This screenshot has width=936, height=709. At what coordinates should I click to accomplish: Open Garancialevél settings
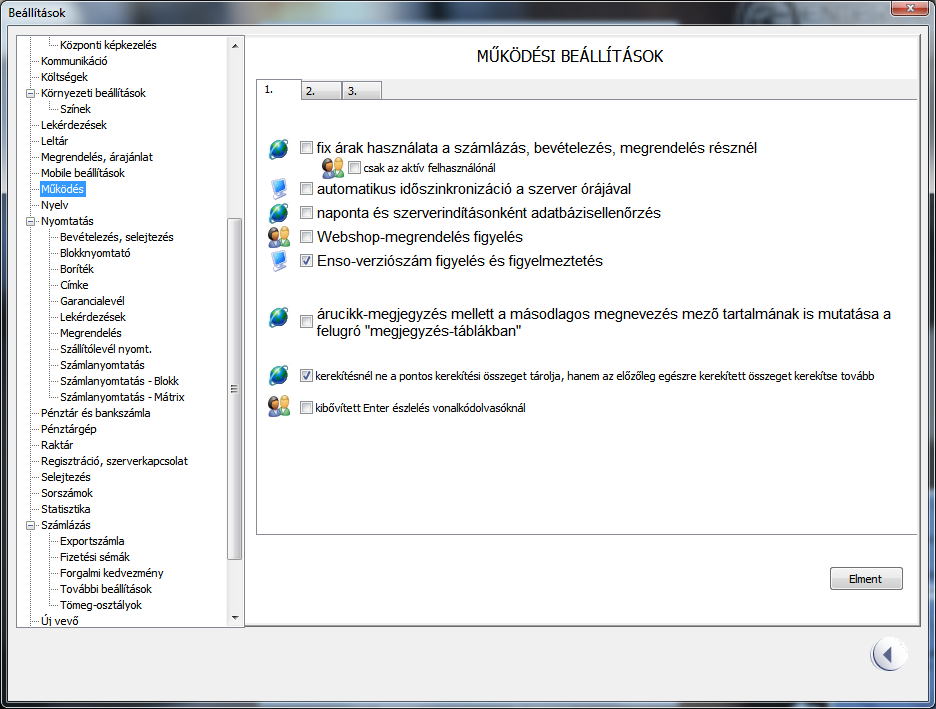click(x=92, y=301)
